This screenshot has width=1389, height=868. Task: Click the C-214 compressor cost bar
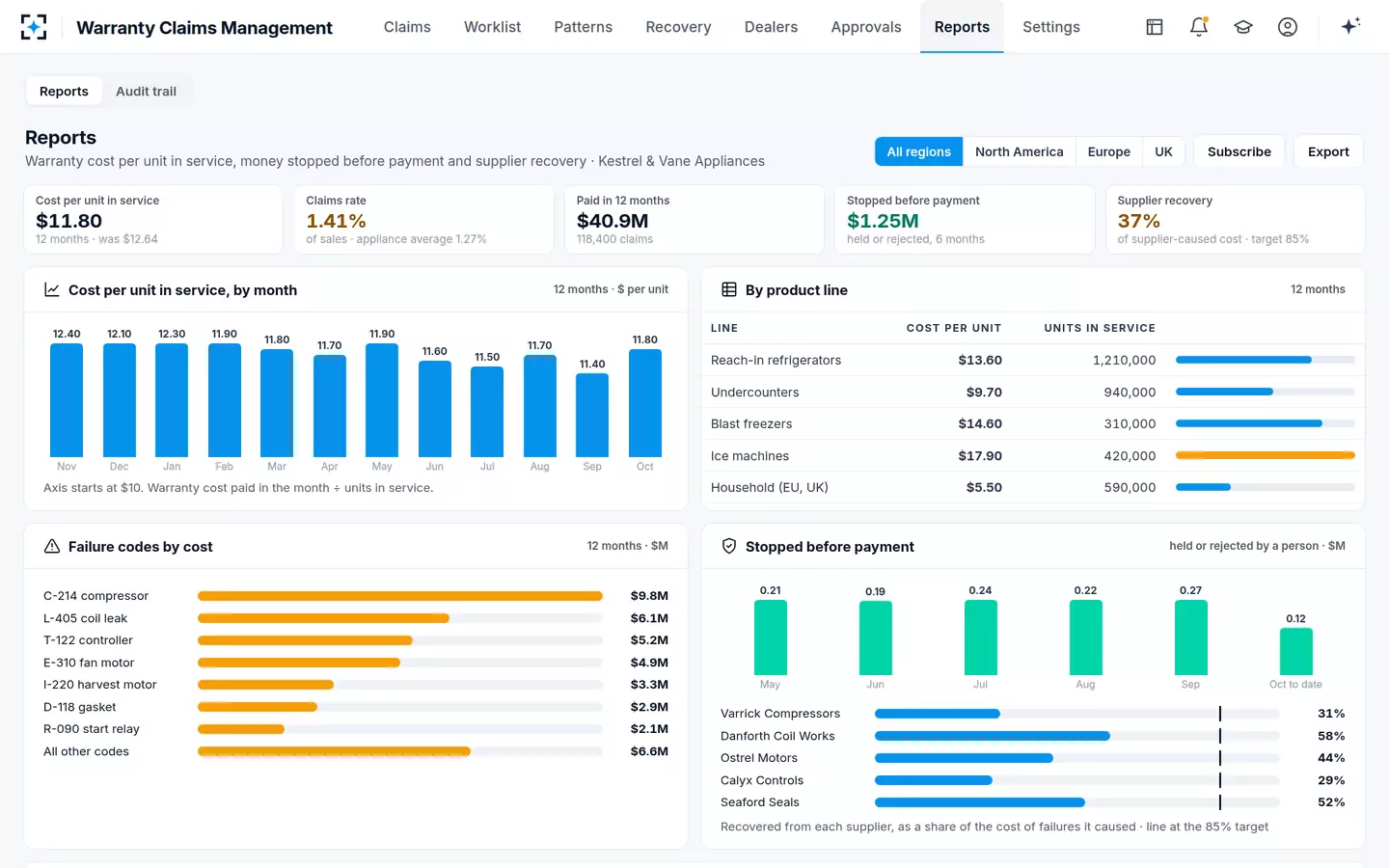pyautogui.click(x=400, y=596)
